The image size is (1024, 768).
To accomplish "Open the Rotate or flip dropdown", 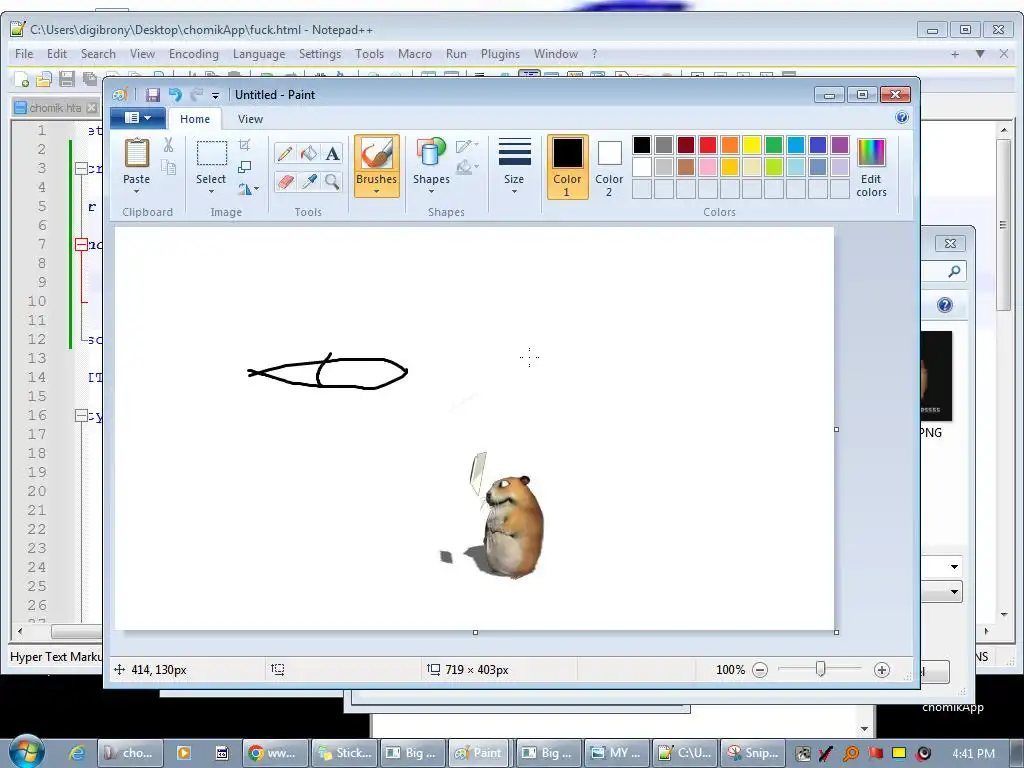I will tap(248, 189).
